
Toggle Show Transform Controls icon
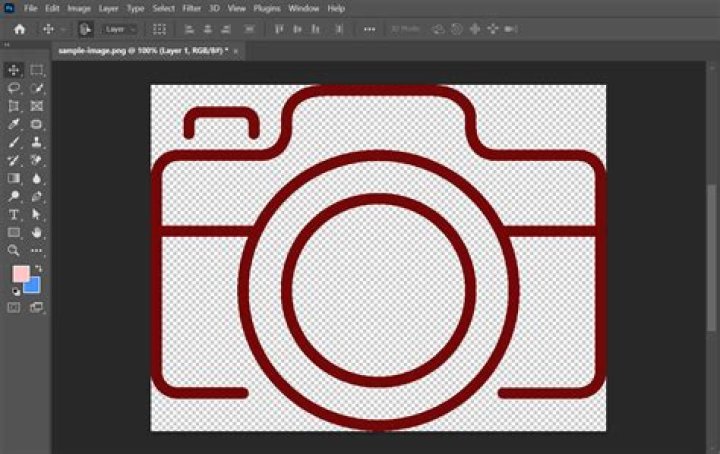click(159, 29)
